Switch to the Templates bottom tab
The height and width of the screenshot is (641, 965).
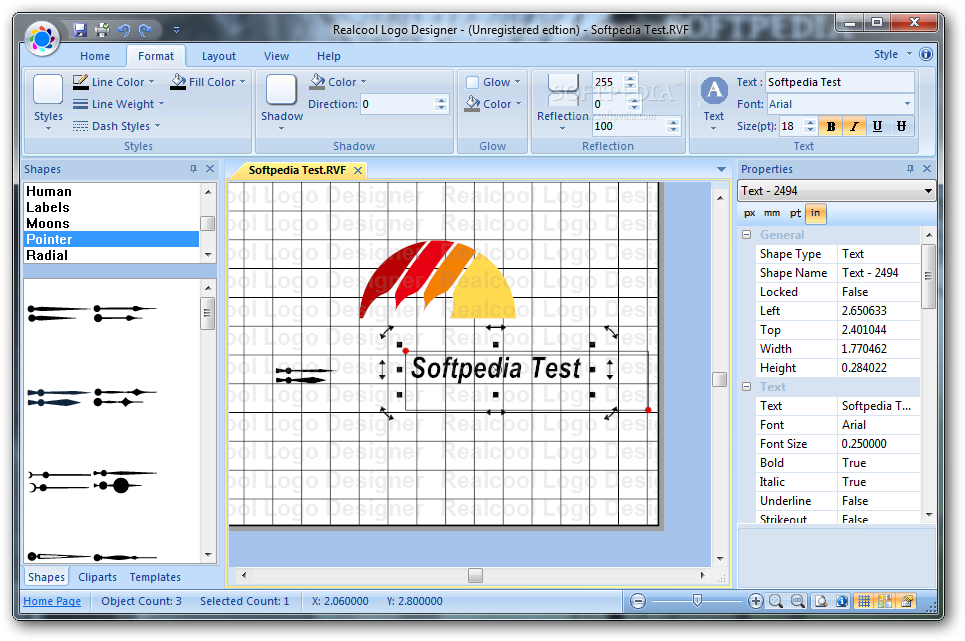click(155, 577)
